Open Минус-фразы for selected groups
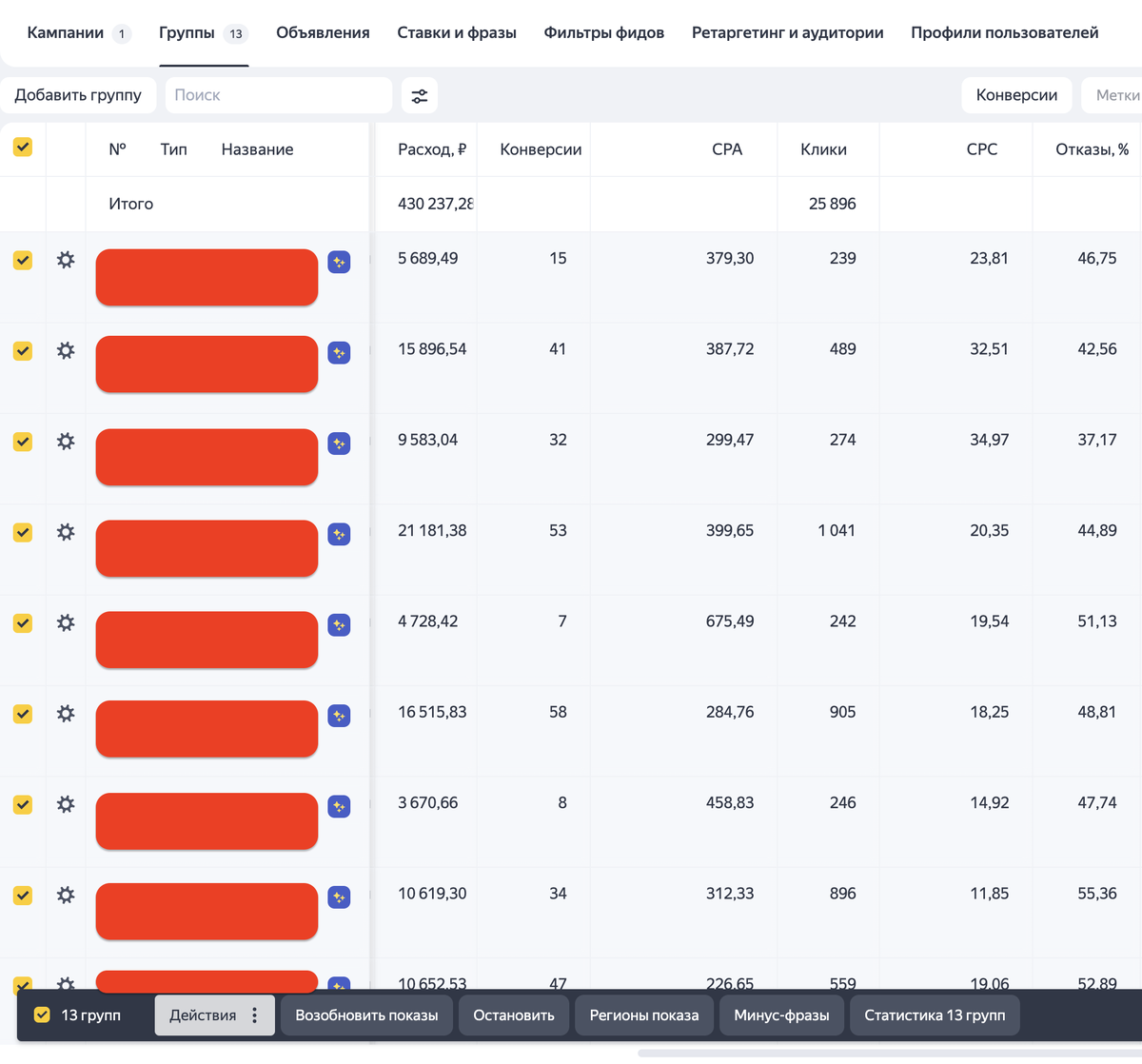The width and height of the screenshot is (1142, 1064). coord(781,1015)
